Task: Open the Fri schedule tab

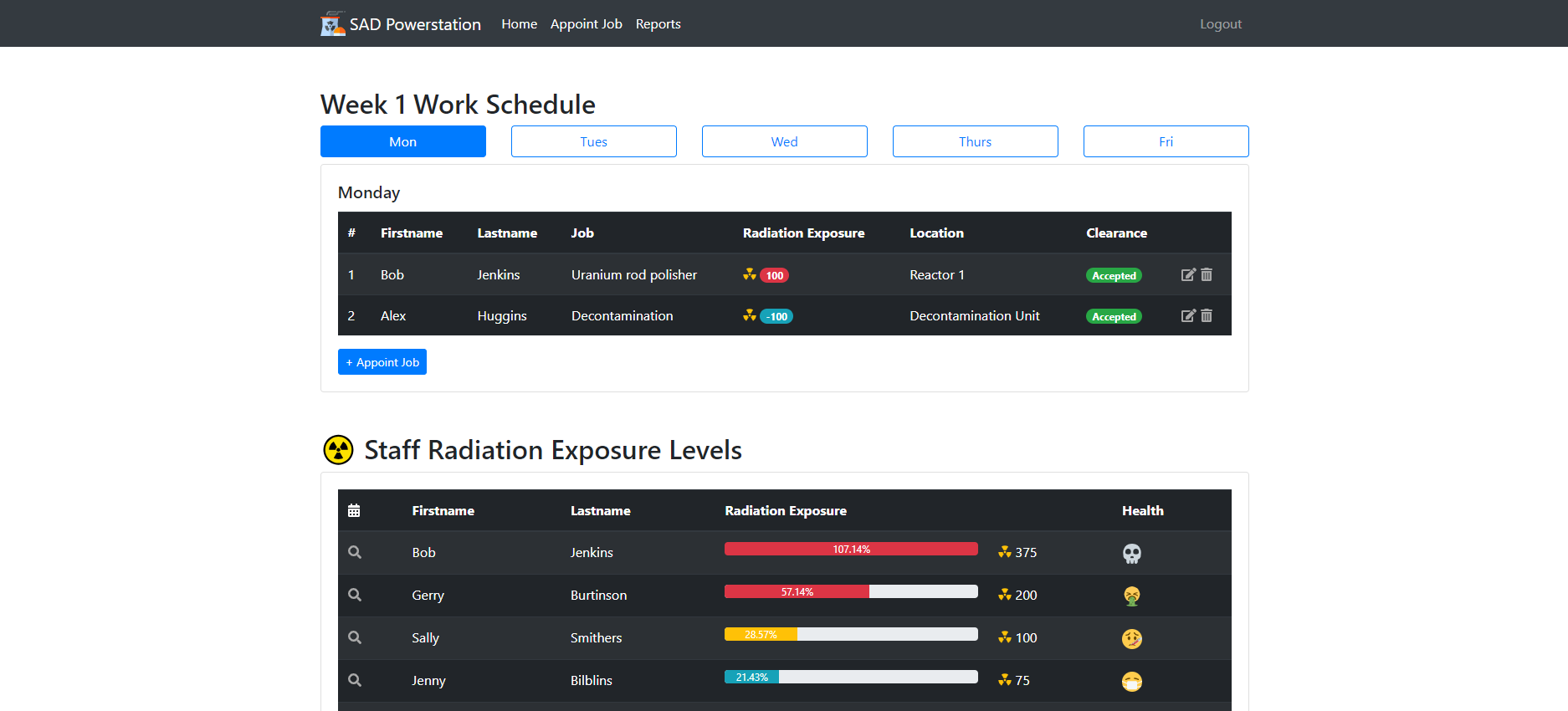Action: click(1166, 141)
